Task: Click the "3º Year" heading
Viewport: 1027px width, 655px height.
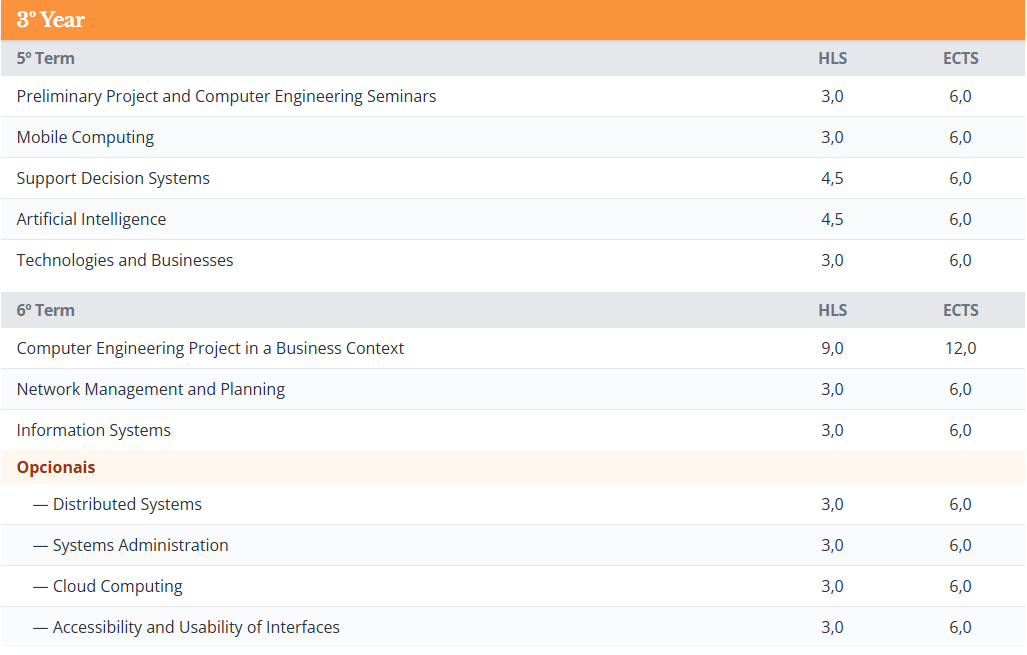Action: click(x=50, y=20)
